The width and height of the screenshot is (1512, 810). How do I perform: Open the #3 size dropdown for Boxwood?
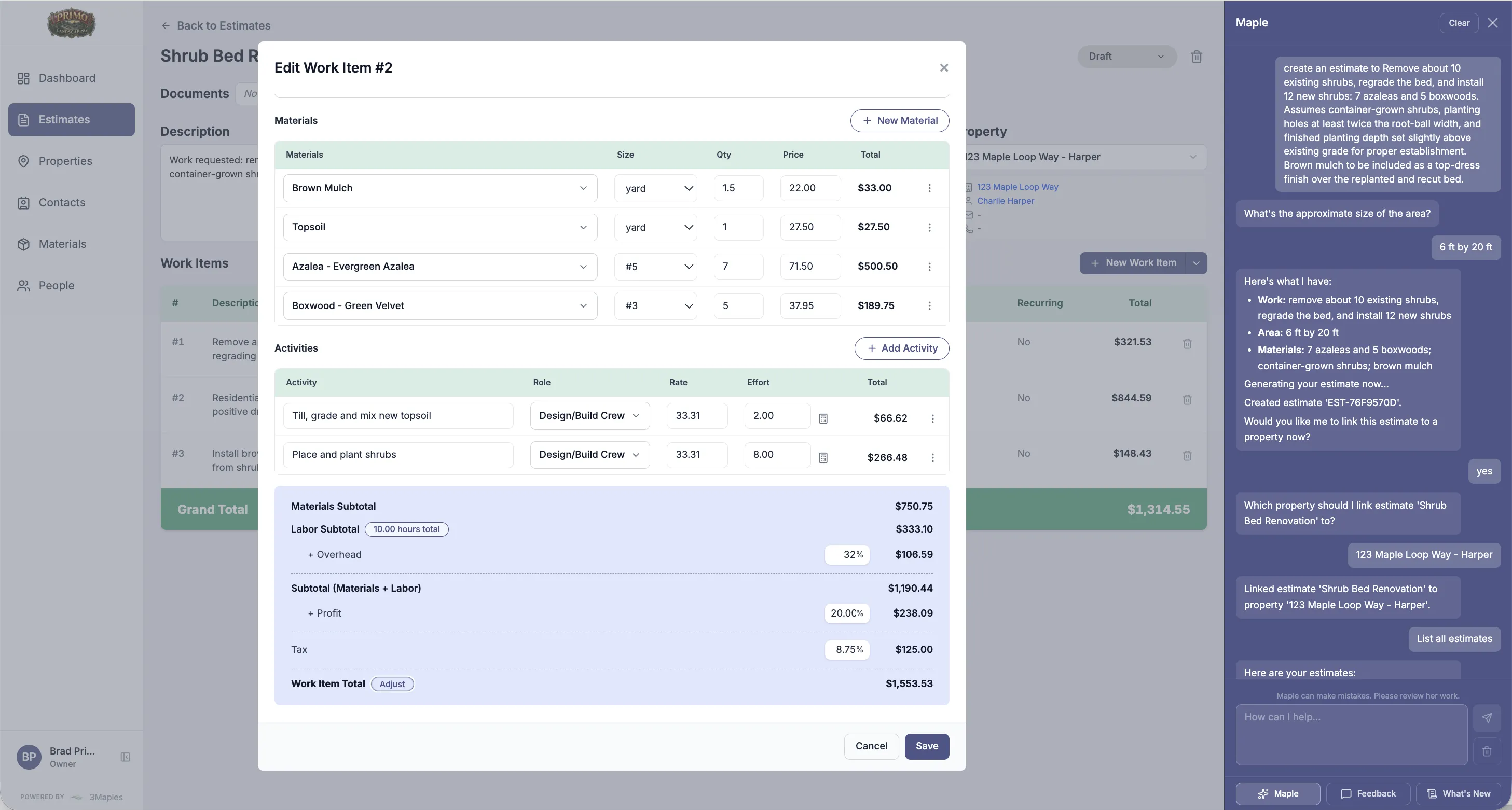point(655,305)
